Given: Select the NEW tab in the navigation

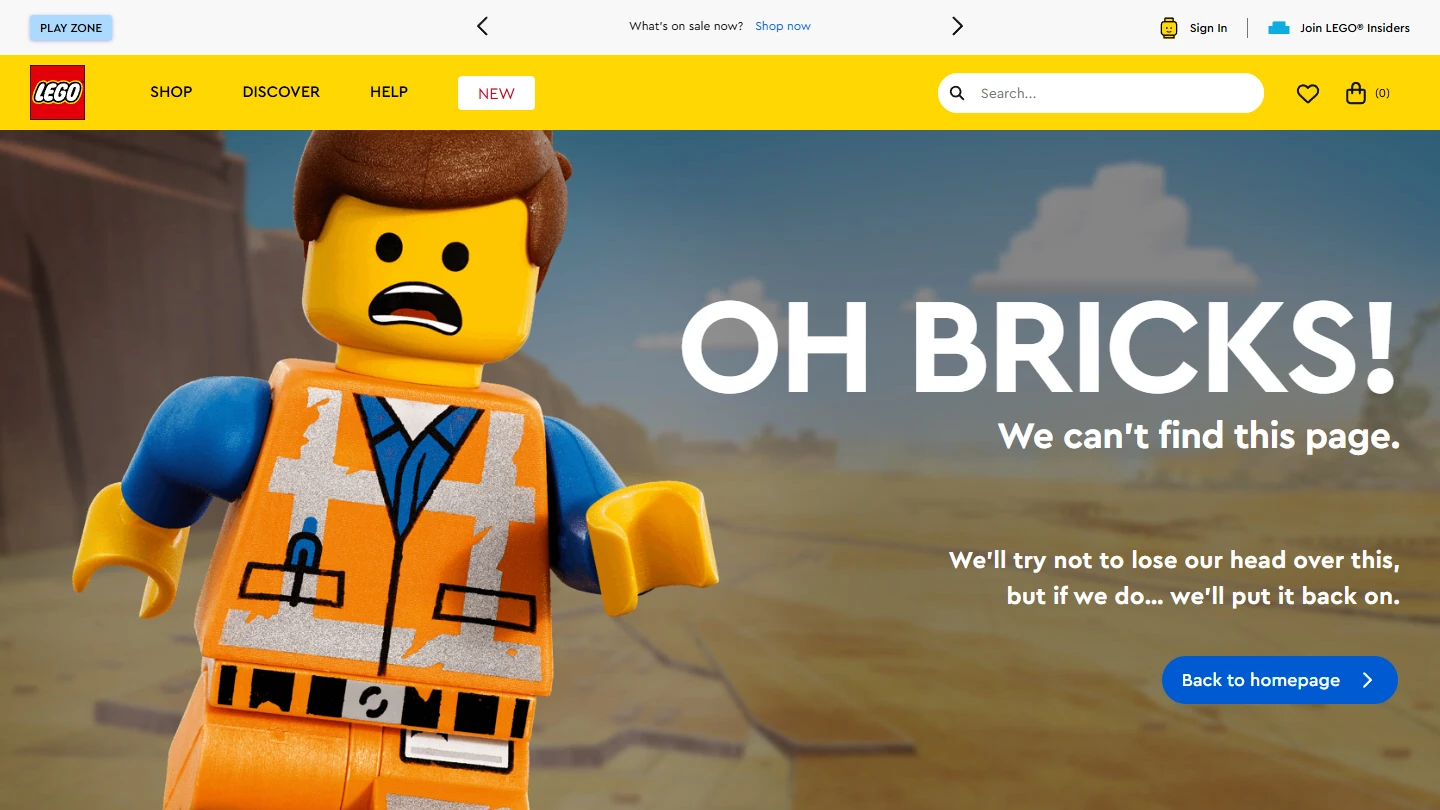Looking at the screenshot, I should tap(496, 92).
